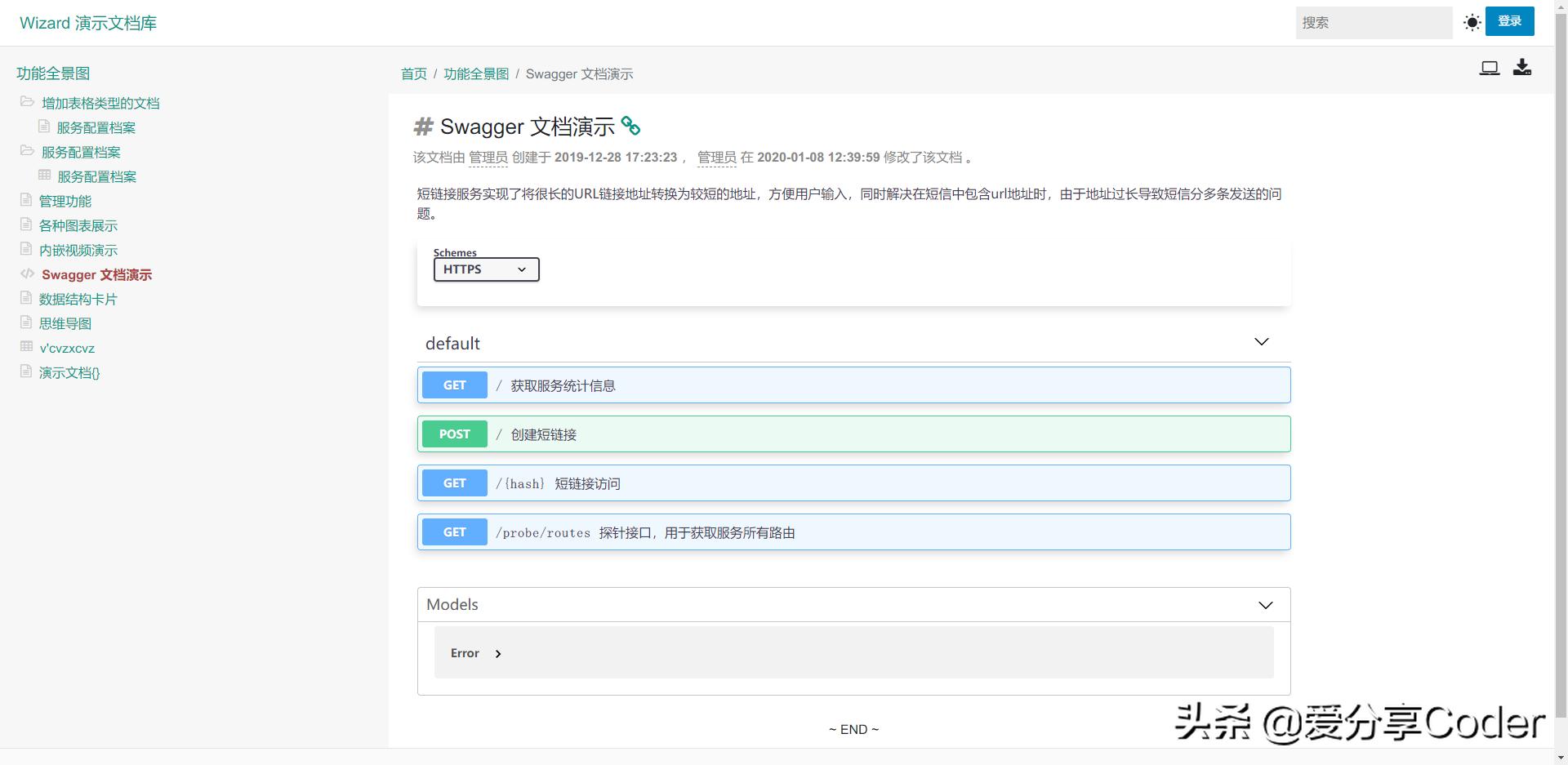Viewport: 1568px width, 765px height.
Task: Open the dark mode toggle icon
Action: [x=1472, y=22]
